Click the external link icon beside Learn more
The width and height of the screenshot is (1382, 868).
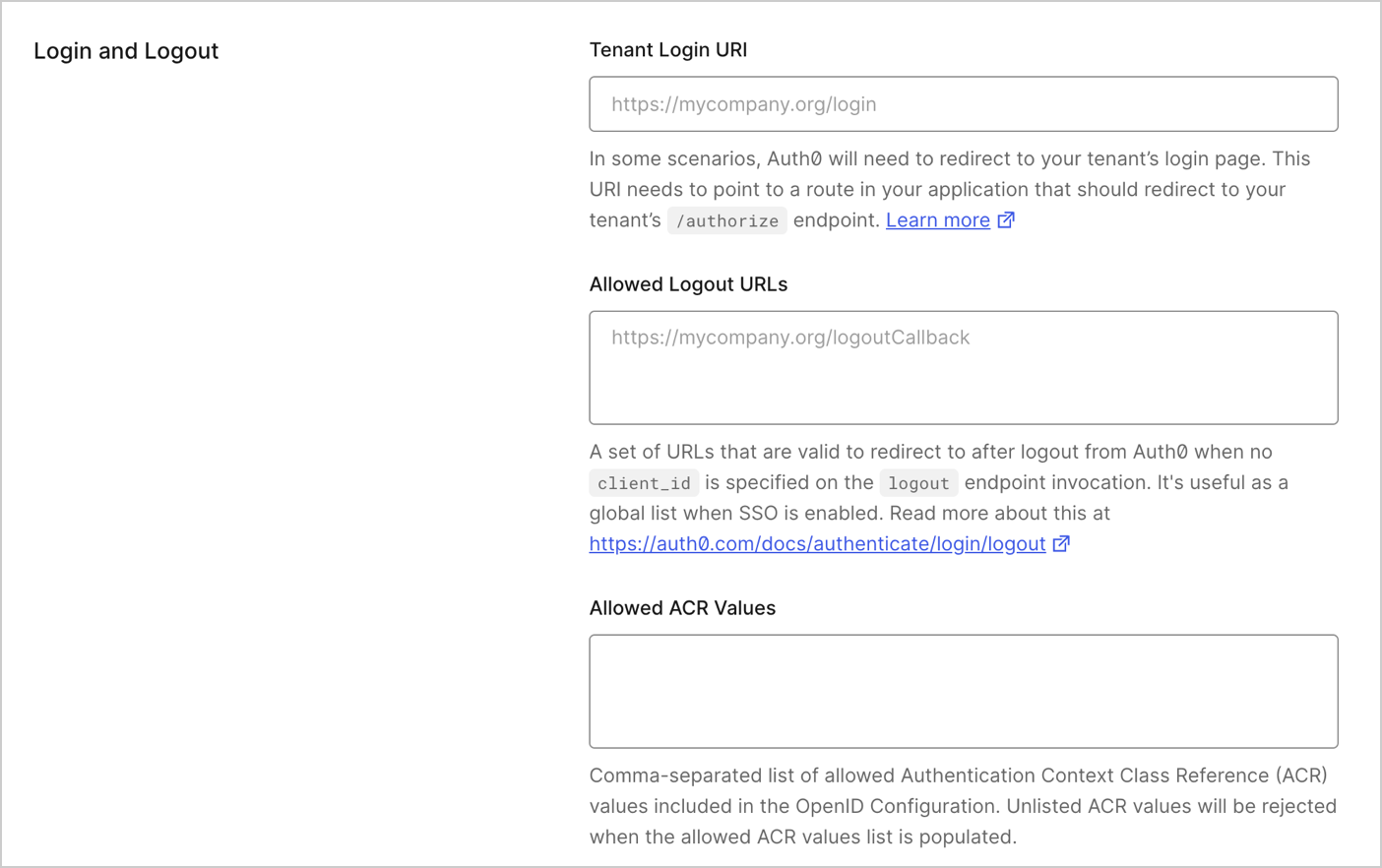[x=1005, y=219]
